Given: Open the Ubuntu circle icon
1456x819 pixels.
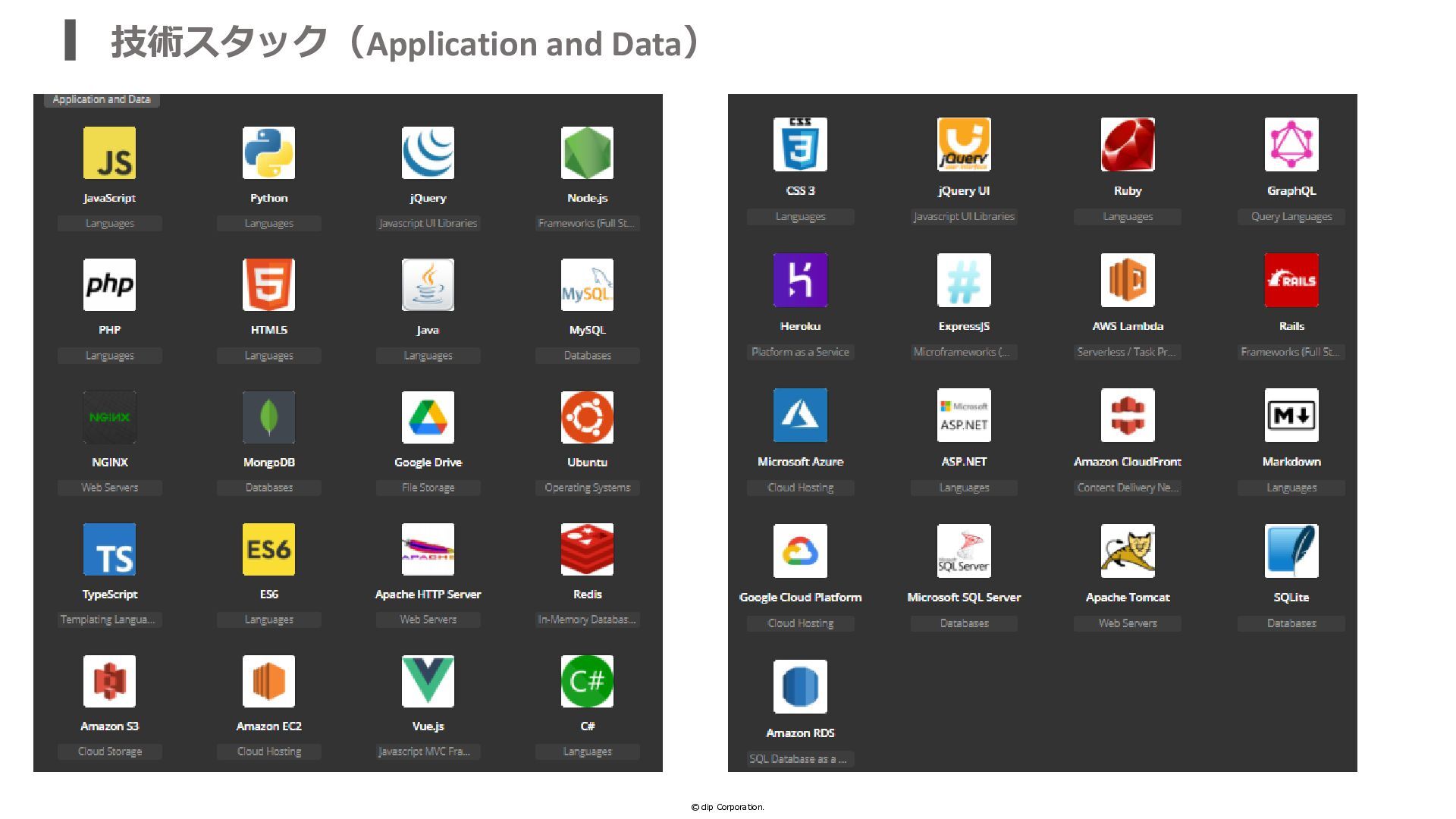Looking at the screenshot, I should pos(587,417).
